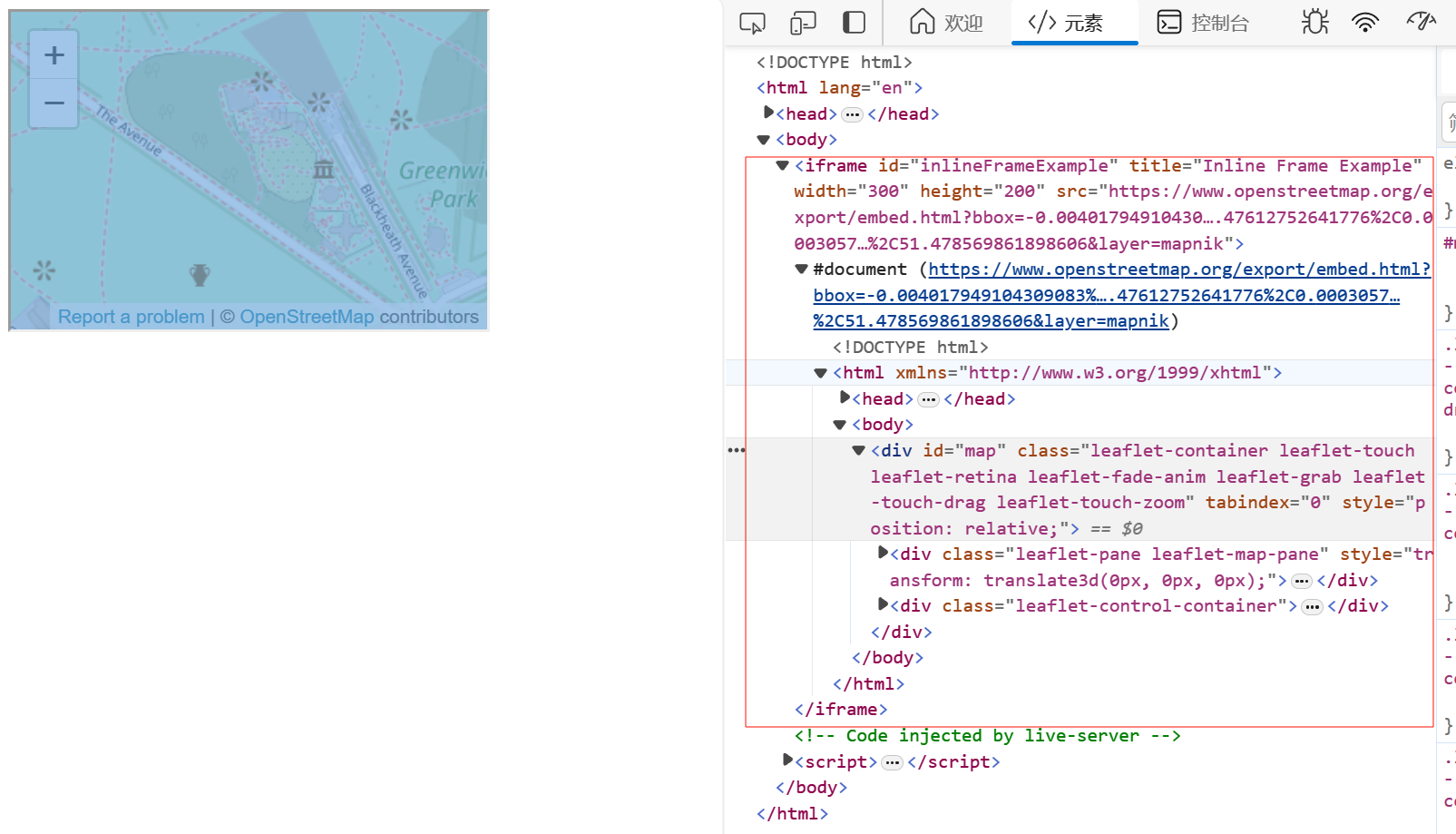Click ellipsis badge in inner head
Screen dimensions: 1456x834
click(x=928, y=399)
